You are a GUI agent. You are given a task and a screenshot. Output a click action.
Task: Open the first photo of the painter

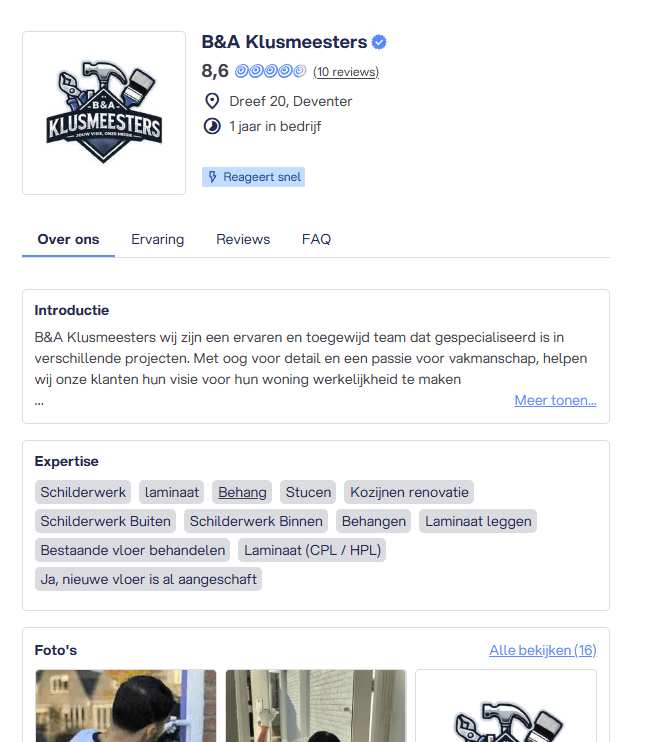point(126,706)
